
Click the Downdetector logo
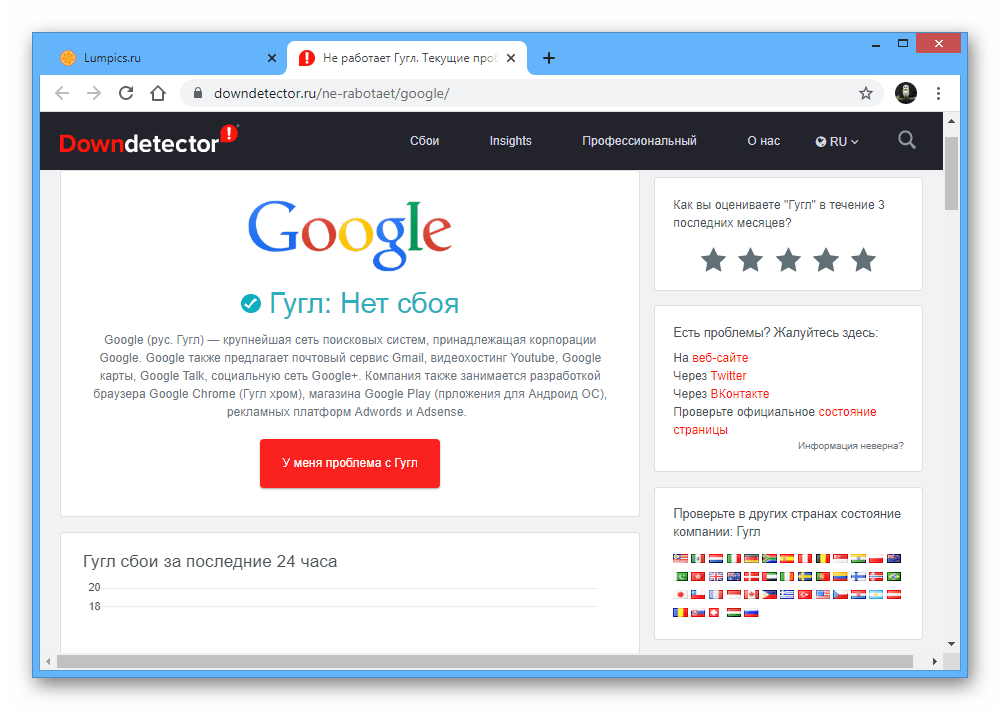tap(148, 140)
